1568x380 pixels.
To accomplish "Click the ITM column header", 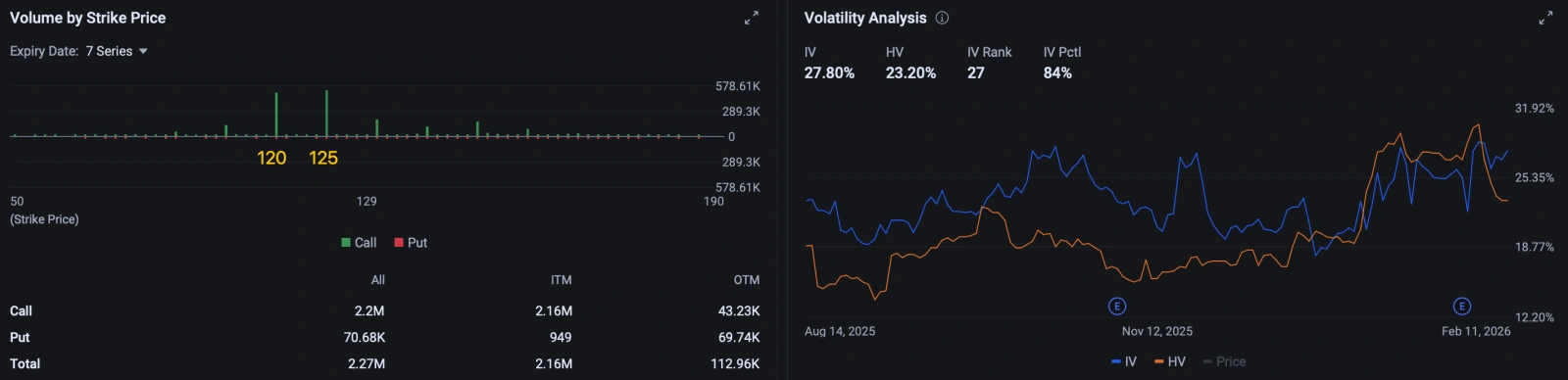I will click(562, 280).
